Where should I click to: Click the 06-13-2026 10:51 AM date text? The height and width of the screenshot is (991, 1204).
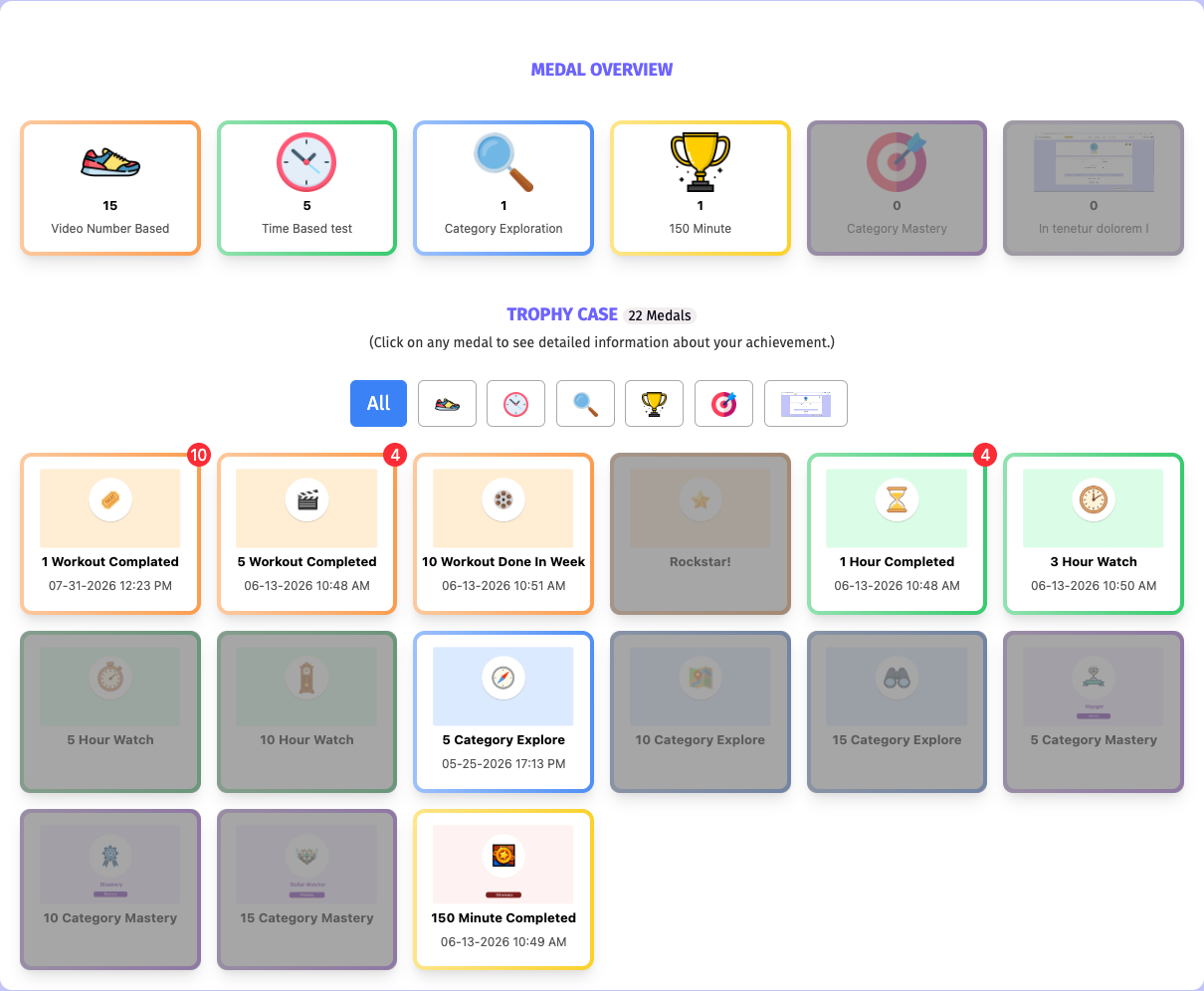[503, 586]
